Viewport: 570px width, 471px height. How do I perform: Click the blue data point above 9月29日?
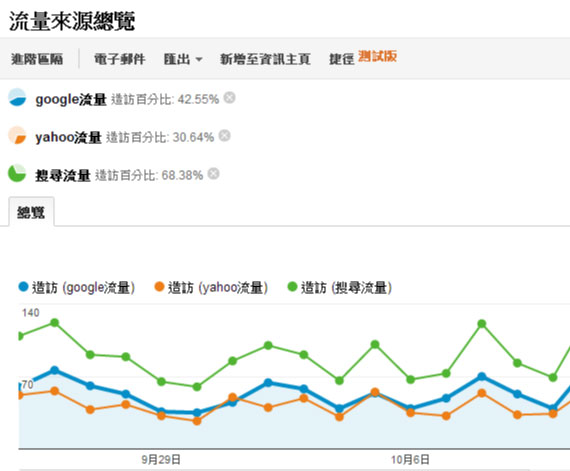[x=161, y=412]
